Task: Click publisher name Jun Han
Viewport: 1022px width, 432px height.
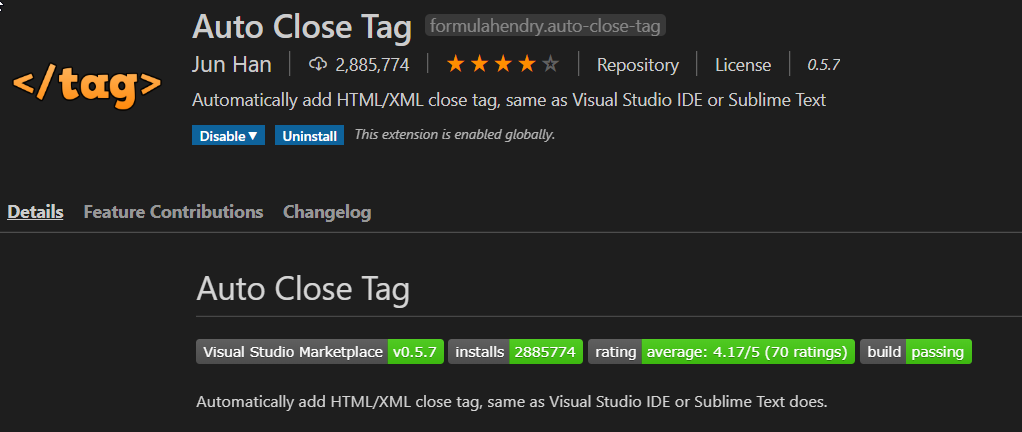Action: pyautogui.click(x=231, y=65)
